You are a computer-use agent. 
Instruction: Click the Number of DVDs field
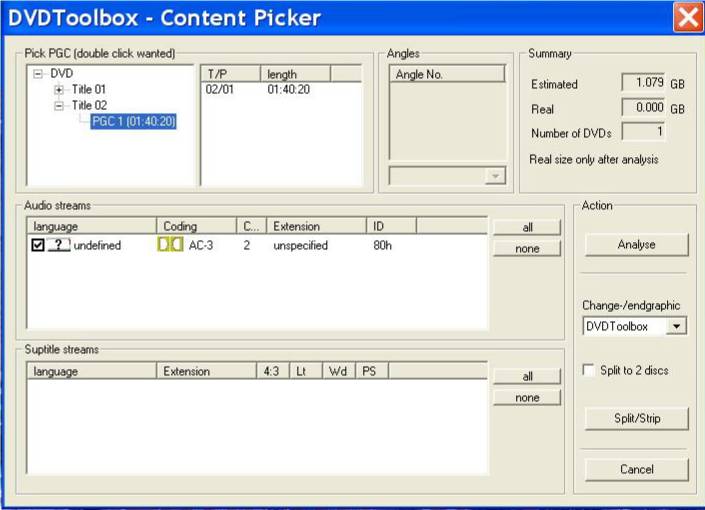(x=643, y=132)
